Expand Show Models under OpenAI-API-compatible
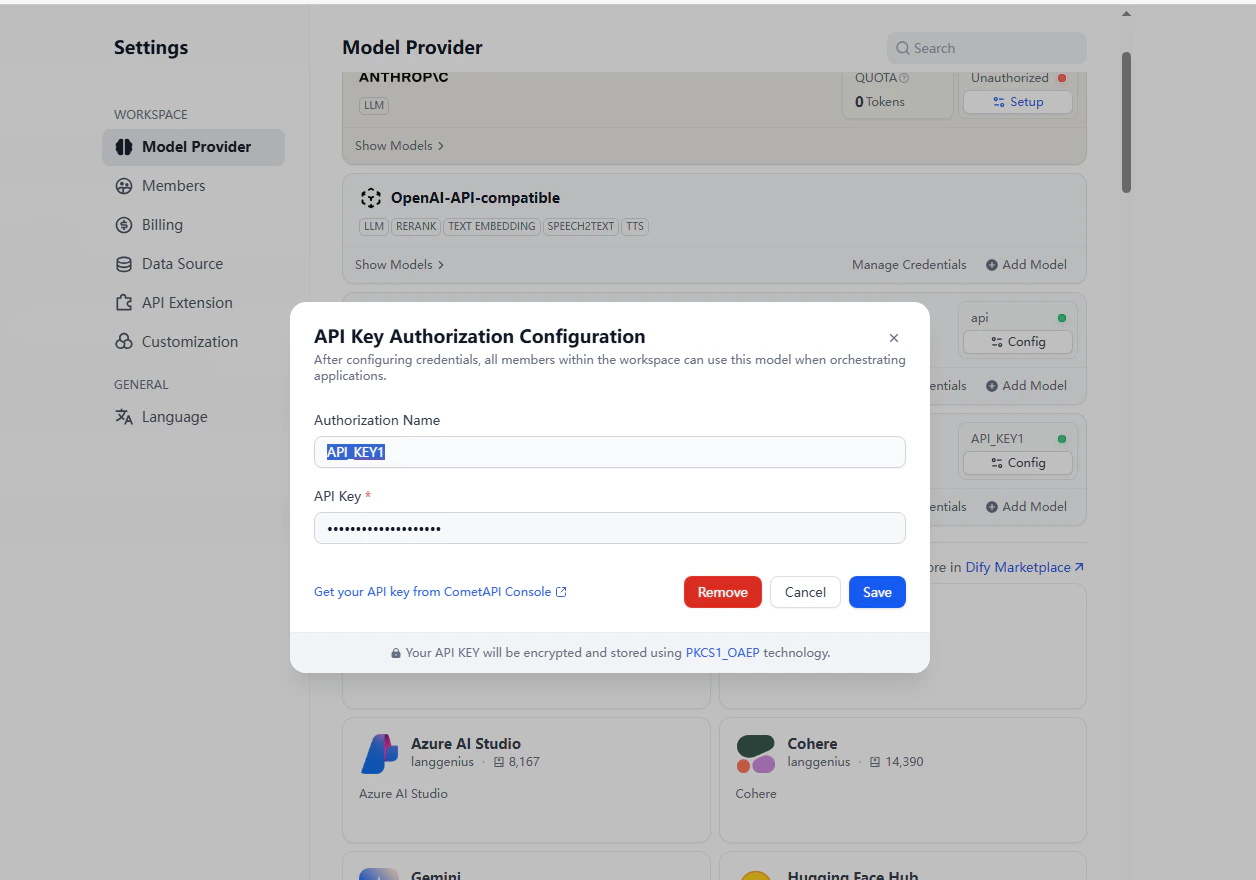This screenshot has width=1256, height=880. (x=398, y=264)
